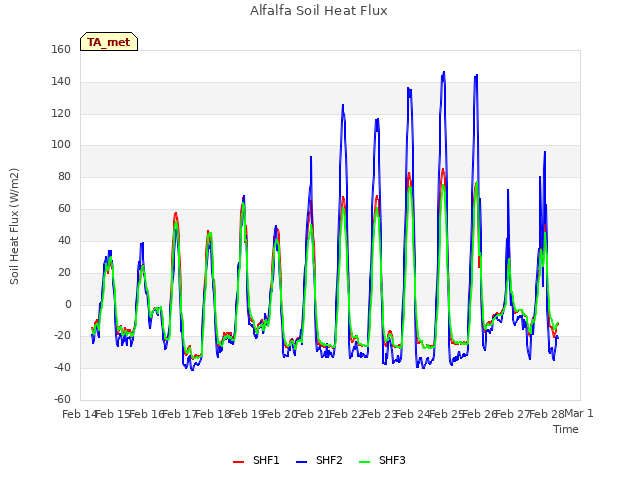Click the -60 y-axis tick label
Screen dimensions: 640x480
pyautogui.click(x=62, y=399)
